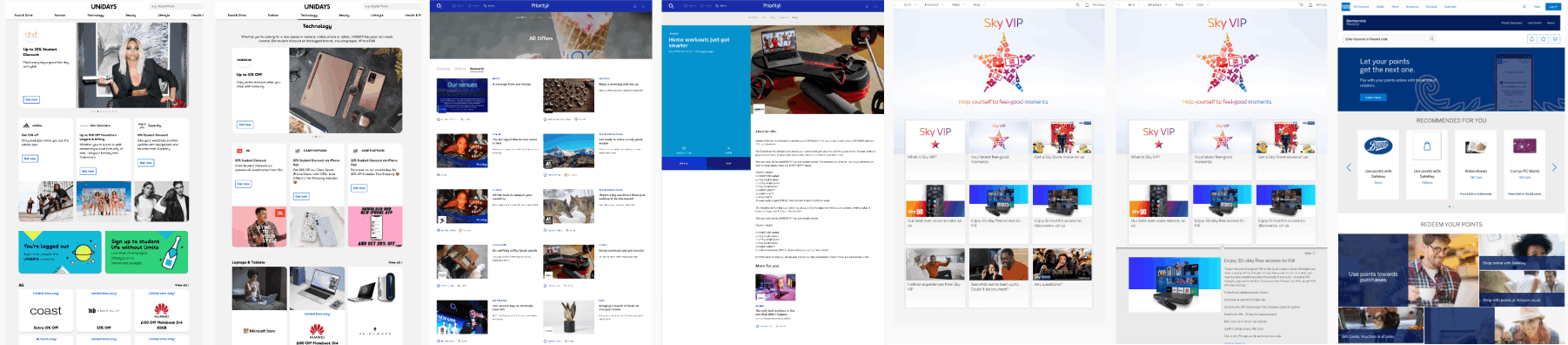Select Lifestyle tab on UNiDAYS Technology page
The width and height of the screenshot is (1568, 345).
click(x=377, y=15)
